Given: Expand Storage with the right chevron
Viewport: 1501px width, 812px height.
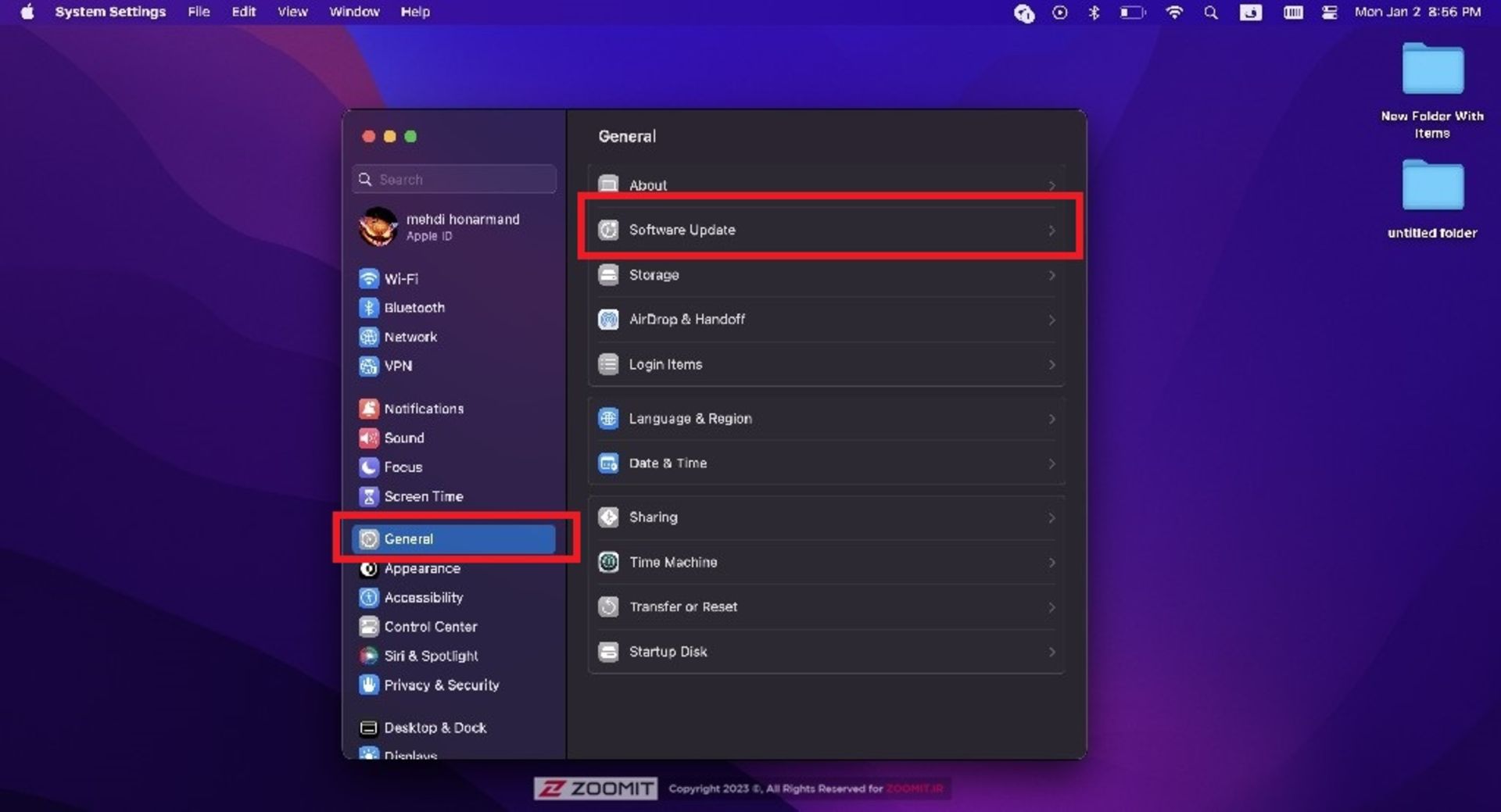Looking at the screenshot, I should (x=1052, y=275).
